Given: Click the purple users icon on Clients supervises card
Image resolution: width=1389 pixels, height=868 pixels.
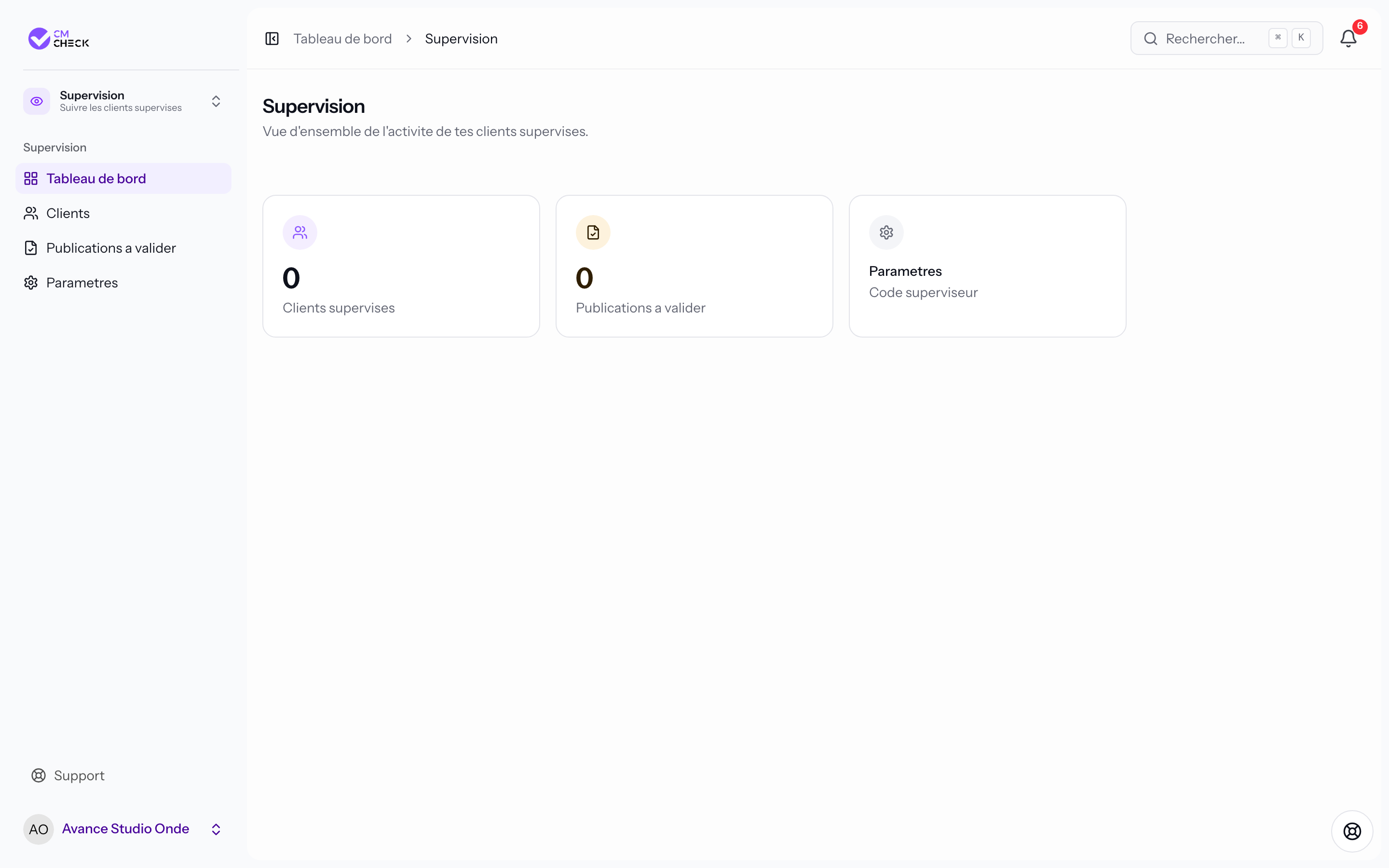Looking at the screenshot, I should click(x=300, y=232).
